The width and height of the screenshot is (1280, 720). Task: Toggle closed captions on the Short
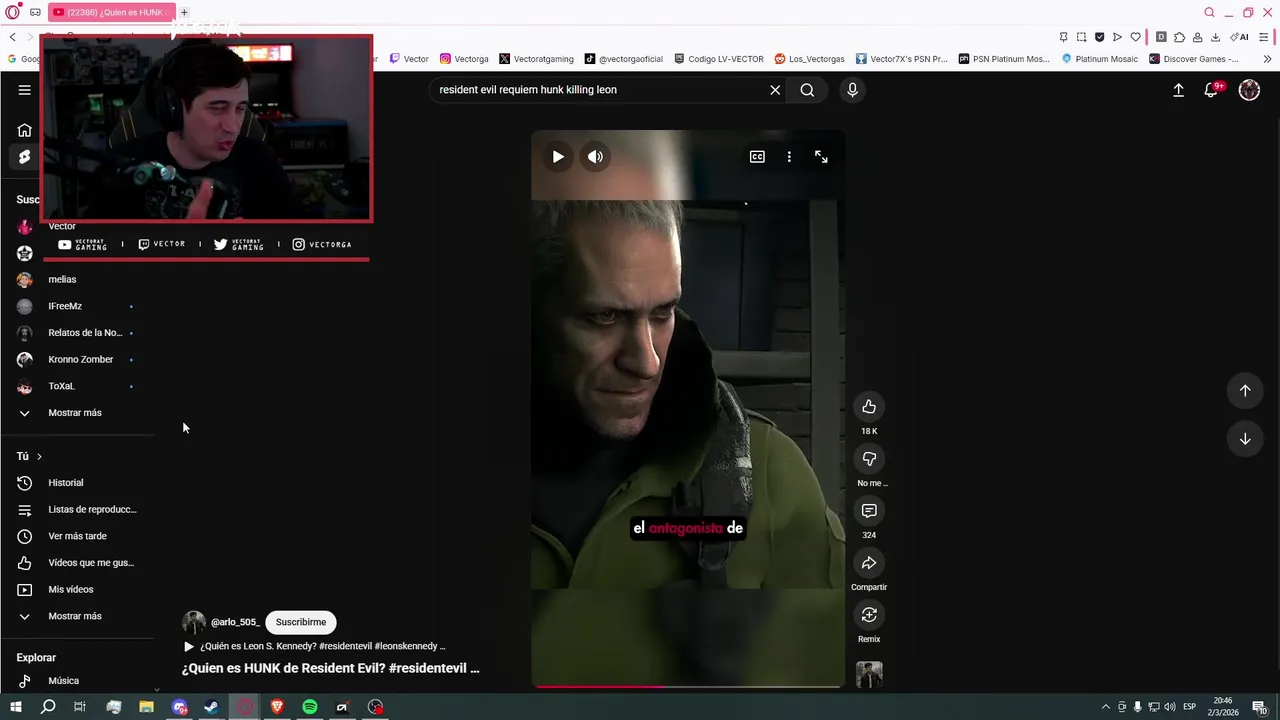[x=757, y=157]
